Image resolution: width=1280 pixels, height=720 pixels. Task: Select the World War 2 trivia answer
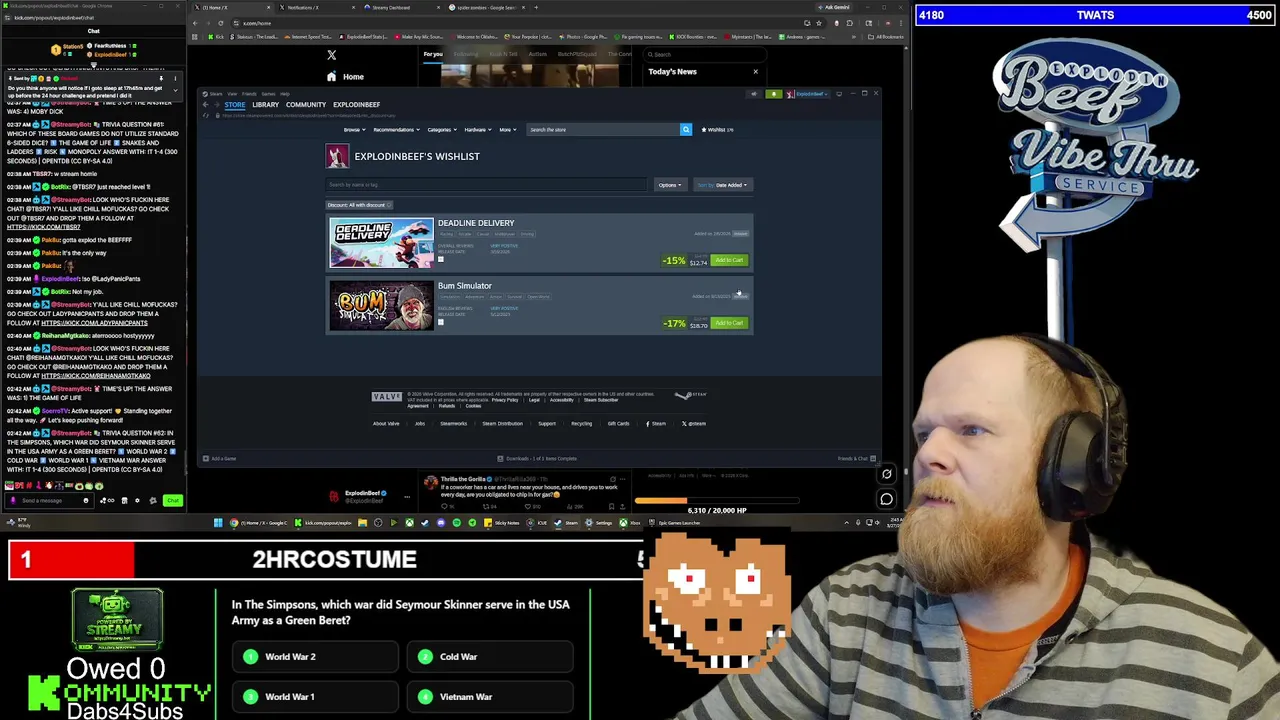316,657
